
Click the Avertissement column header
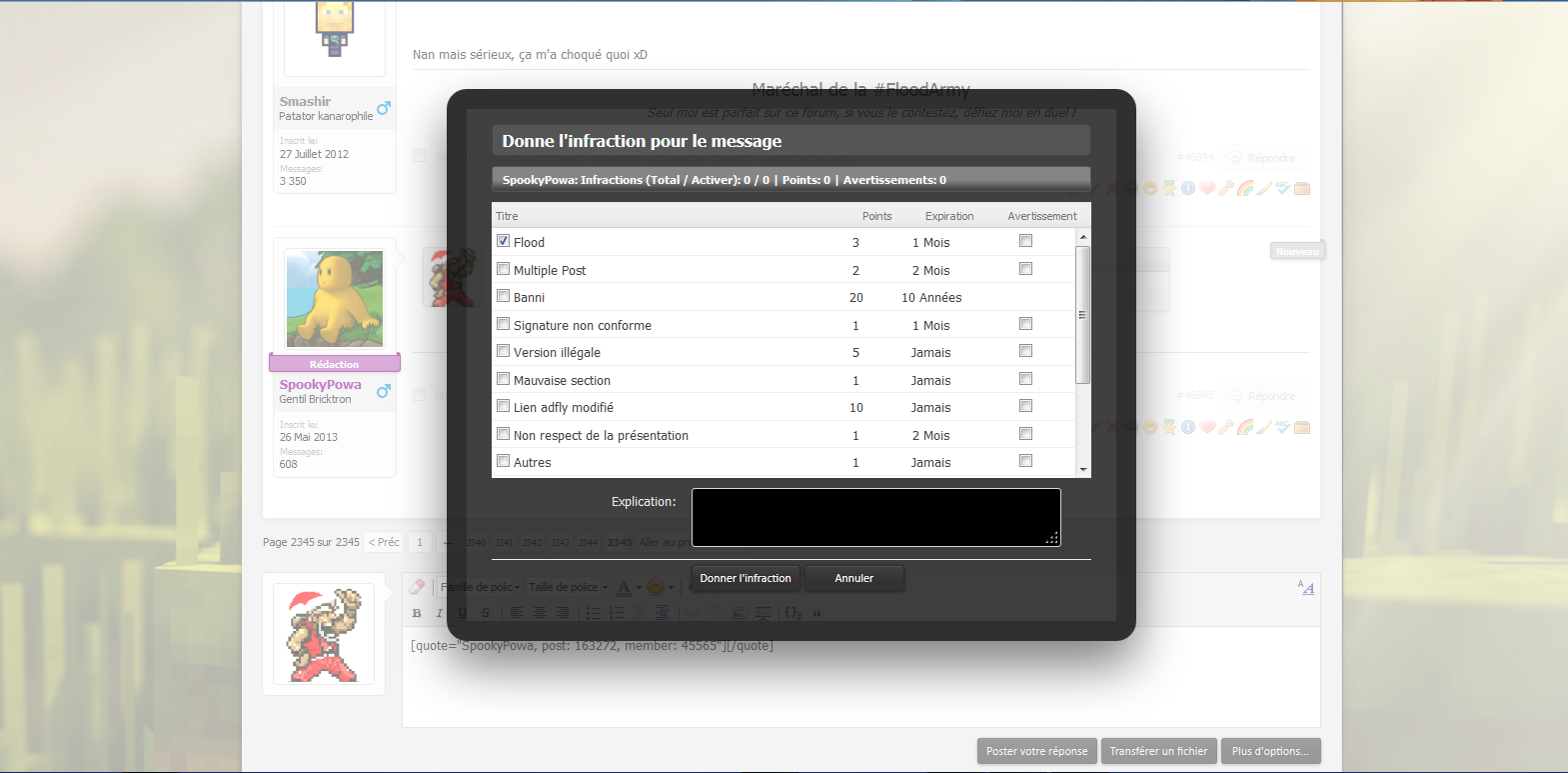pos(1042,216)
